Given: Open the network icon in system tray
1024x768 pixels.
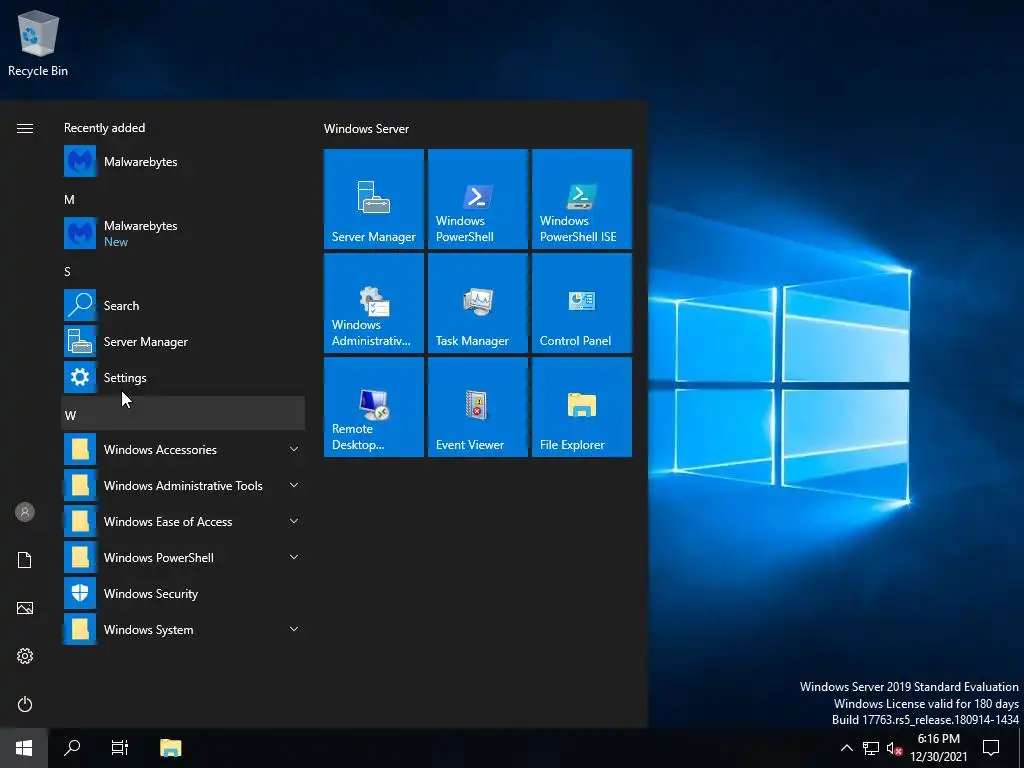Looking at the screenshot, I should [871, 748].
